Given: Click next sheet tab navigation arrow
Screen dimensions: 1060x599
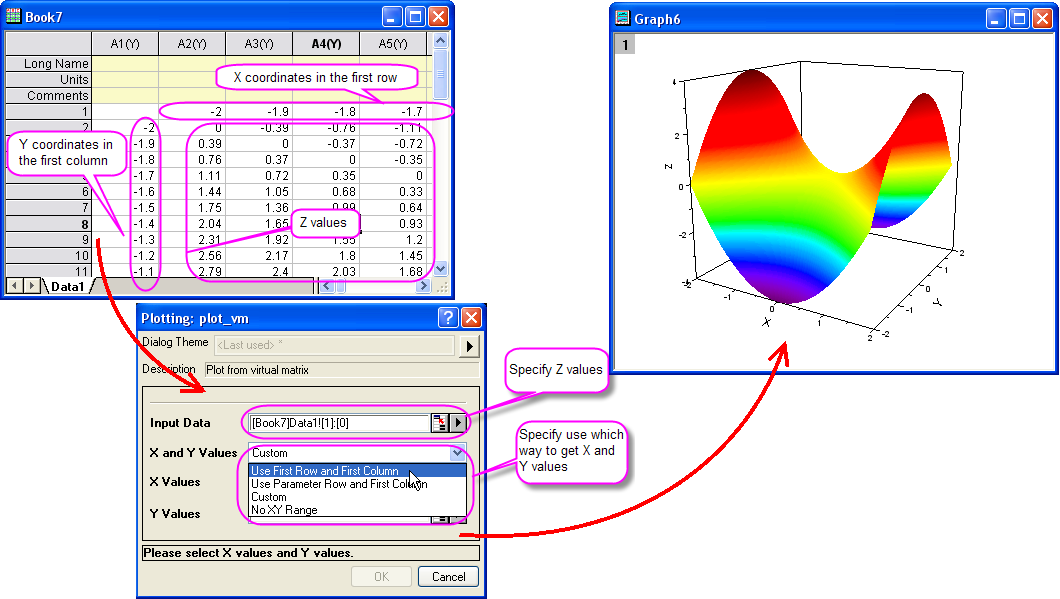Looking at the screenshot, I should 31,287.
